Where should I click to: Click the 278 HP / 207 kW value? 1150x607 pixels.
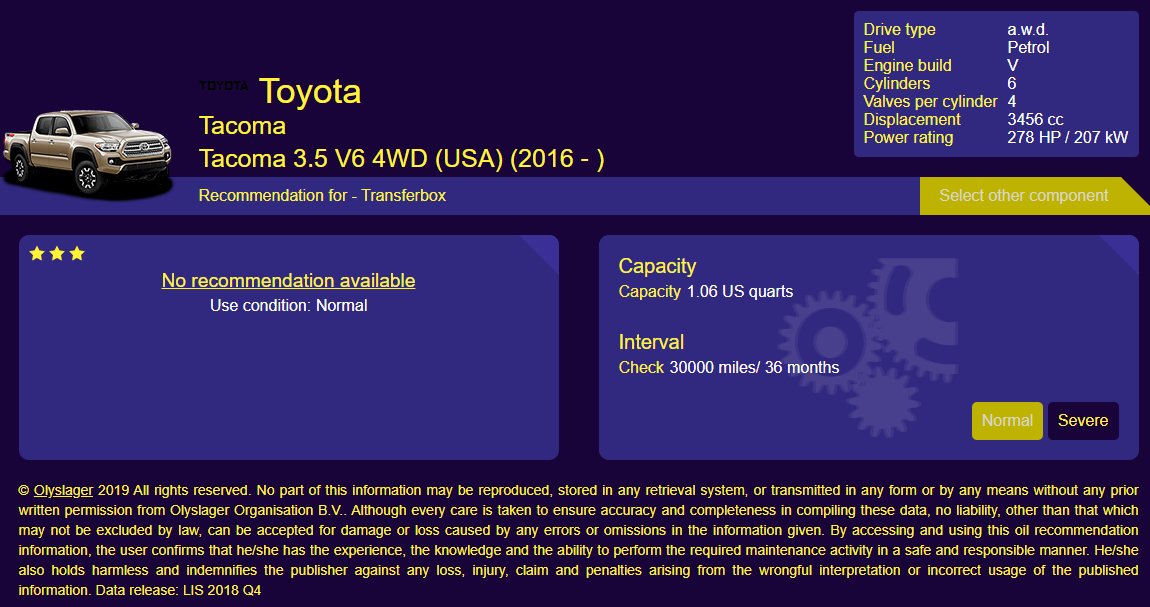[x=1068, y=137]
